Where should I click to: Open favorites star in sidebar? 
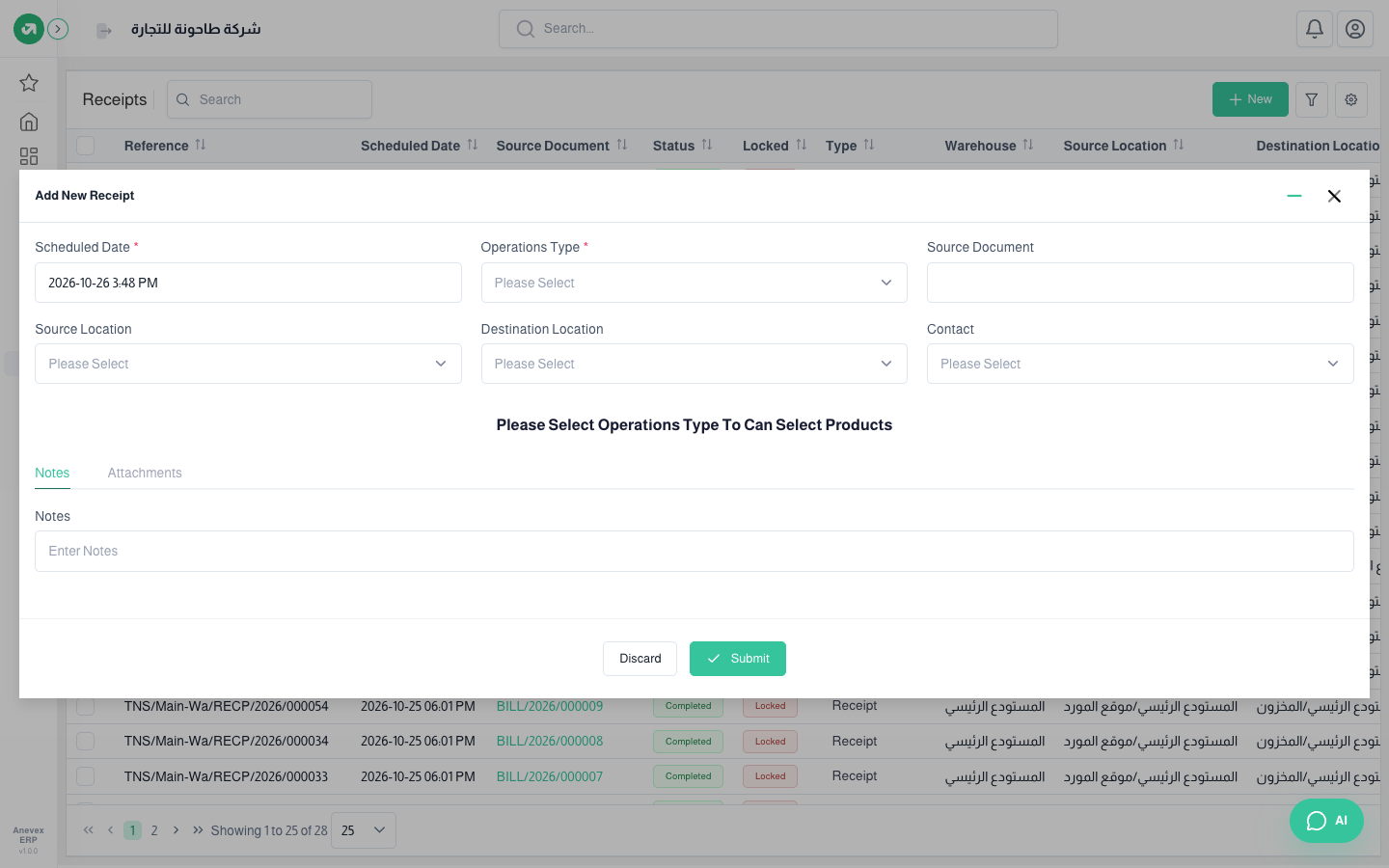[x=29, y=83]
